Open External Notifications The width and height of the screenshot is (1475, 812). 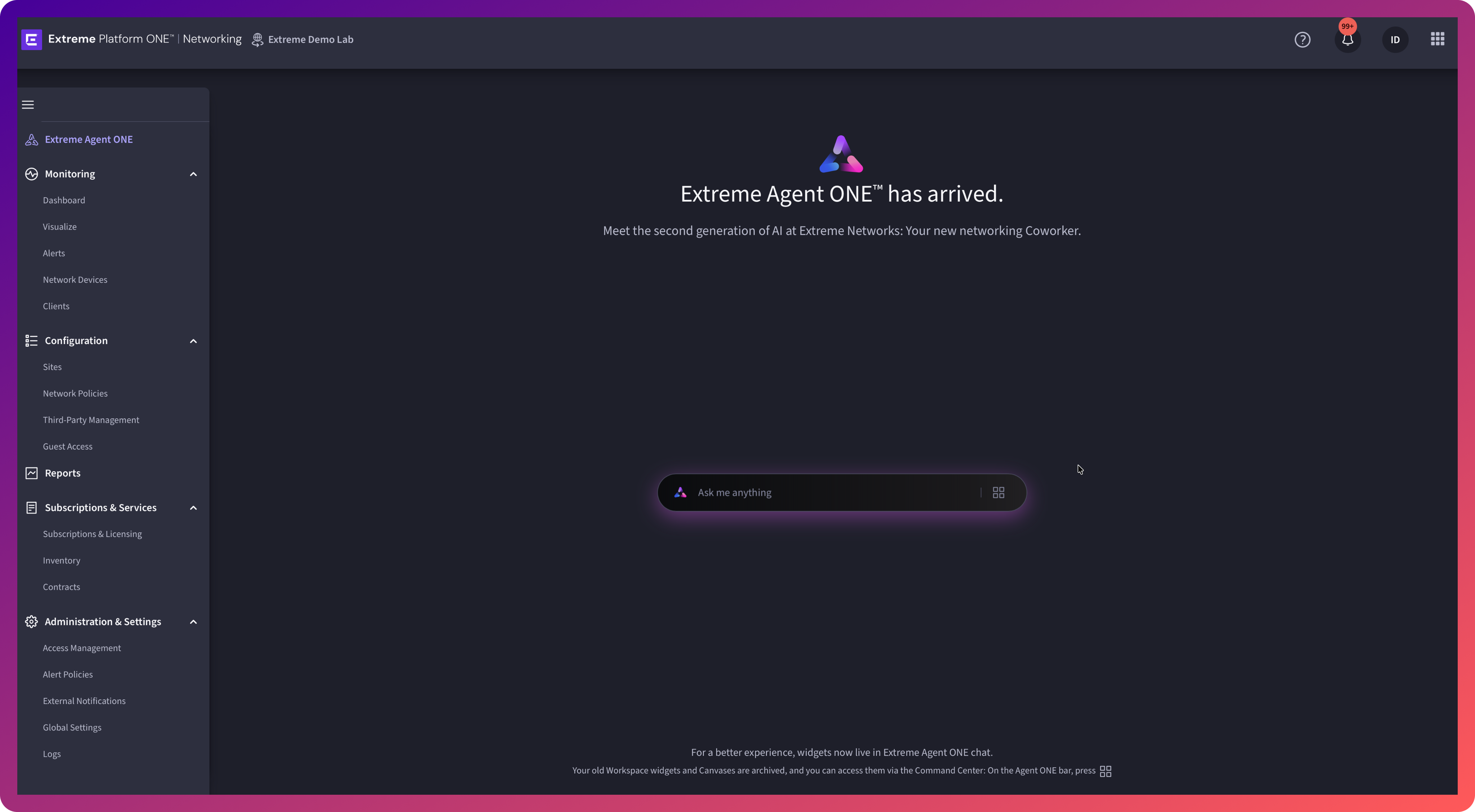point(84,701)
